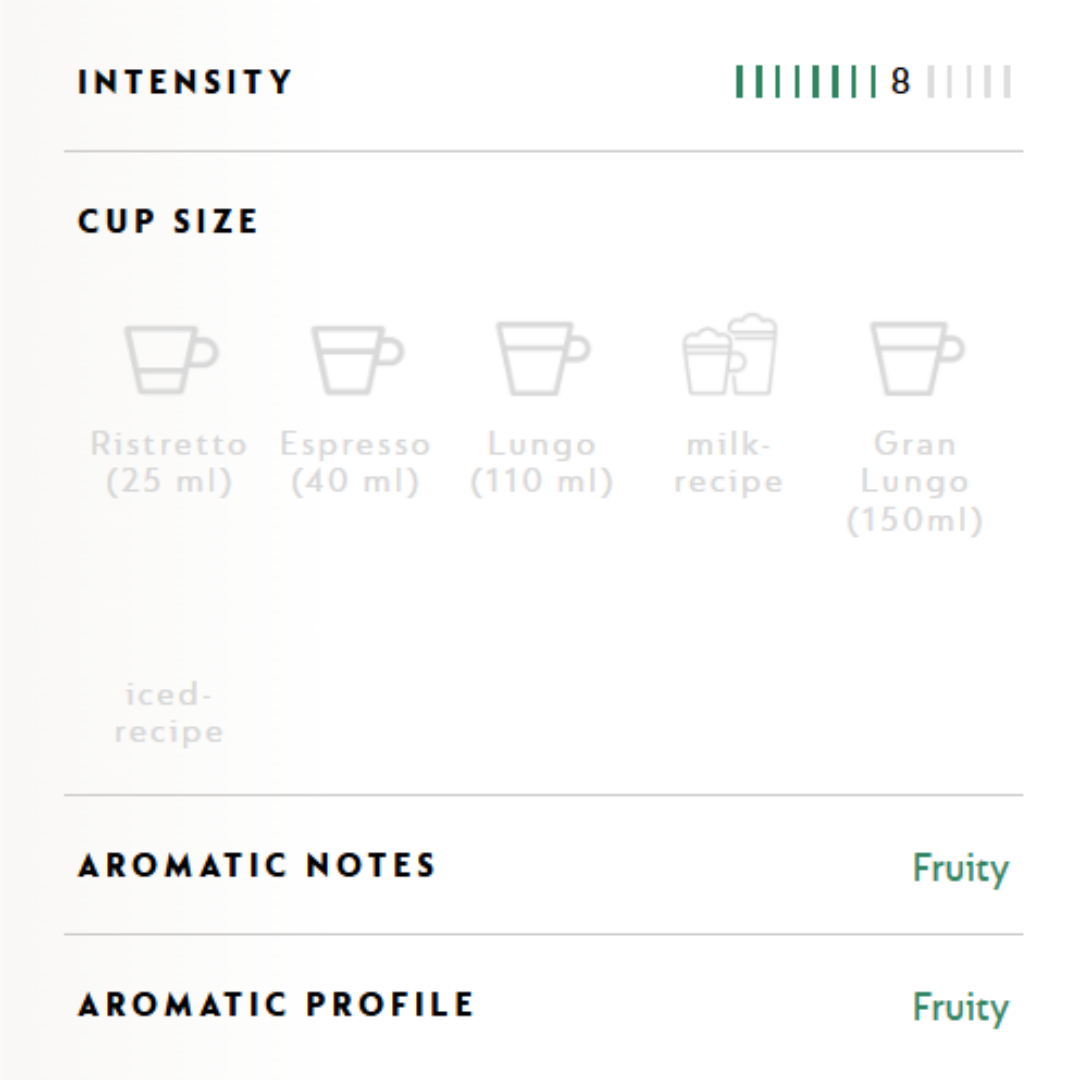Image resolution: width=1080 pixels, height=1080 pixels.
Task: Click the intensity number 8
Action: click(x=900, y=81)
